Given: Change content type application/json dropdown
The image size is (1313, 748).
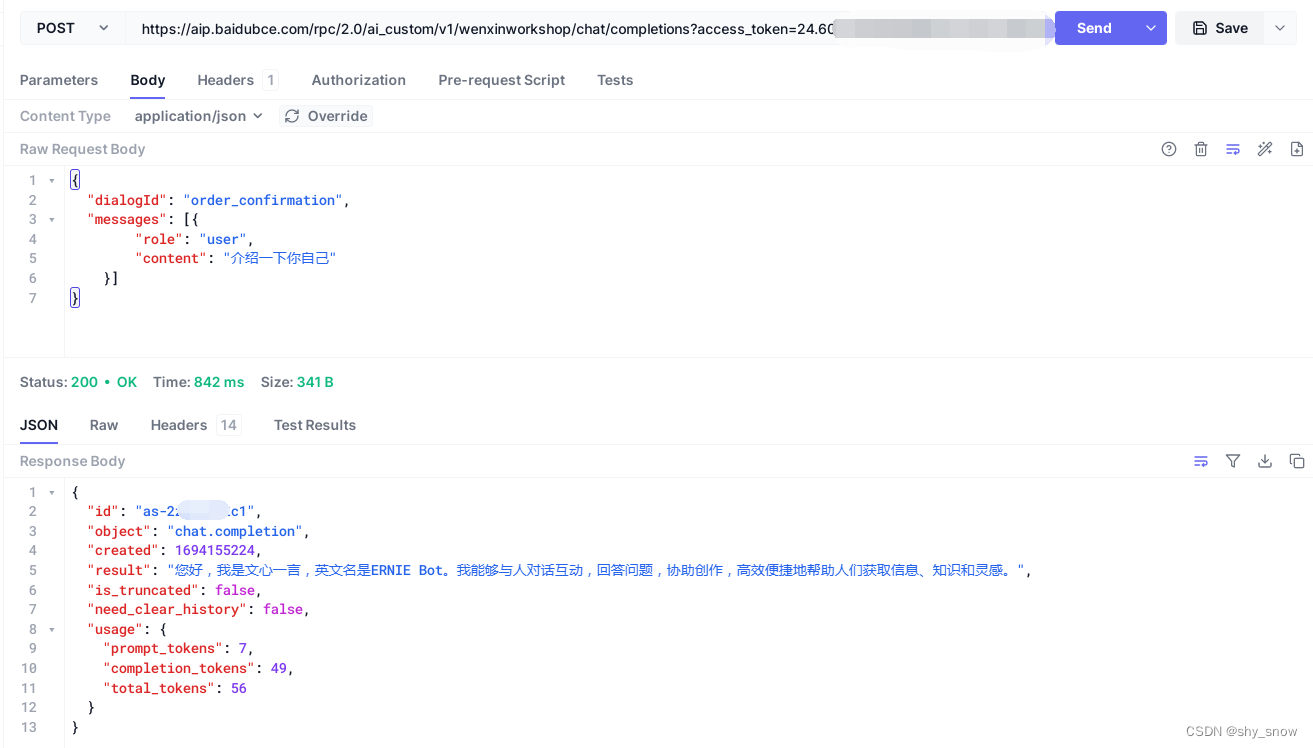Looking at the screenshot, I should pos(199,116).
